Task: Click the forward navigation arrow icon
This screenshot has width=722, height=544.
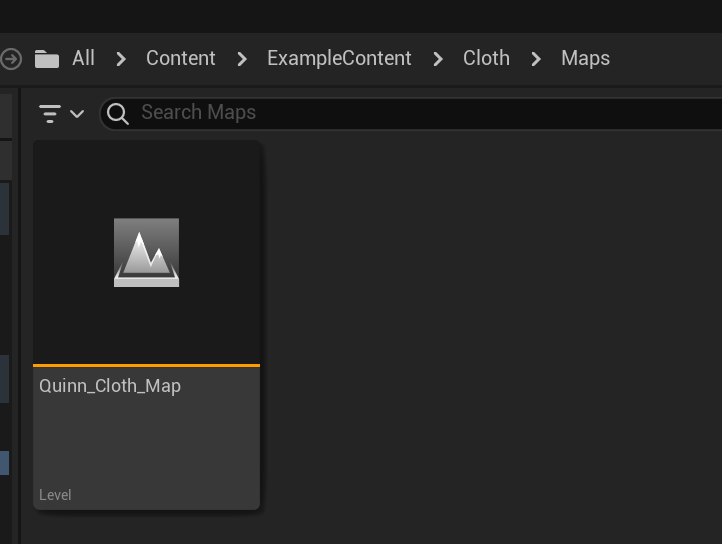Action: click(11, 59)
